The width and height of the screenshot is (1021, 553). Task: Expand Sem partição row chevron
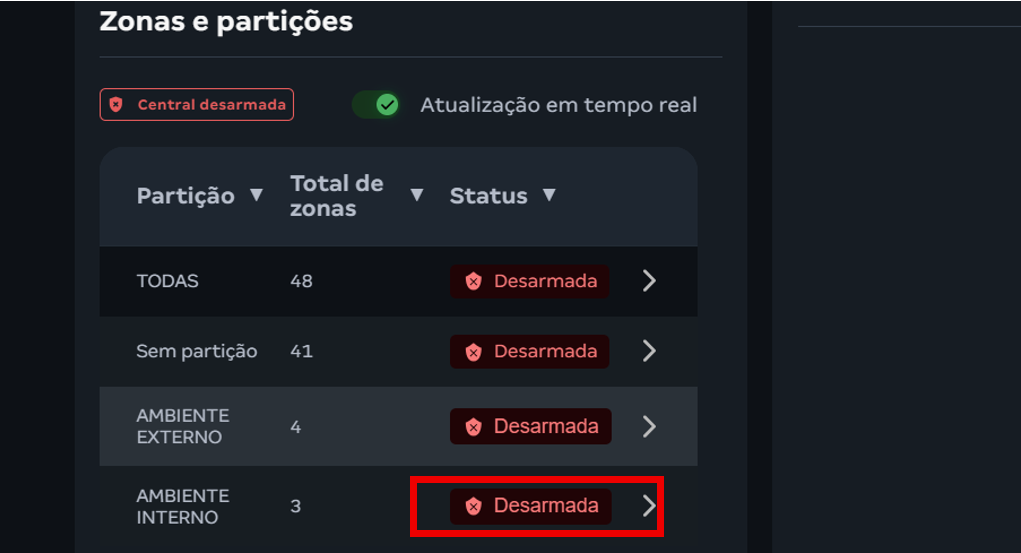coord(649,351)
